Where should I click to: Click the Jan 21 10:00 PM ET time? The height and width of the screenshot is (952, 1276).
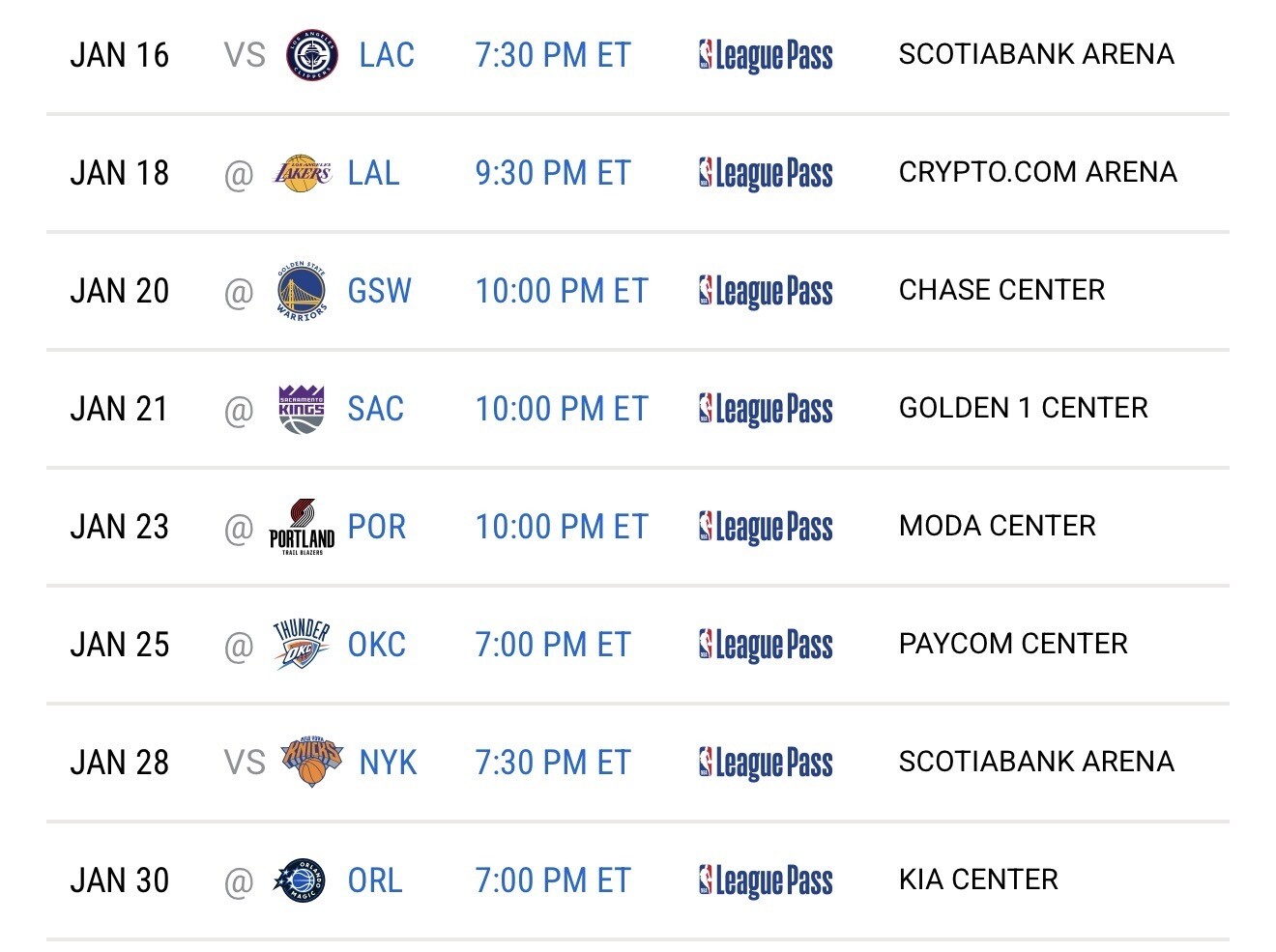(x=562, y=409)
